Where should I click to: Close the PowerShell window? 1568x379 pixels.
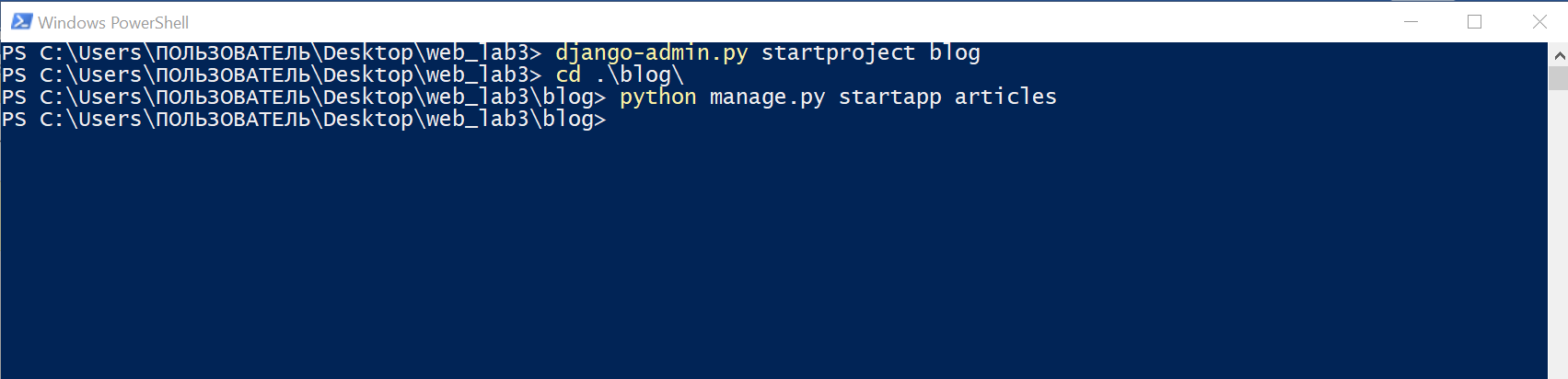(1539, 21)
